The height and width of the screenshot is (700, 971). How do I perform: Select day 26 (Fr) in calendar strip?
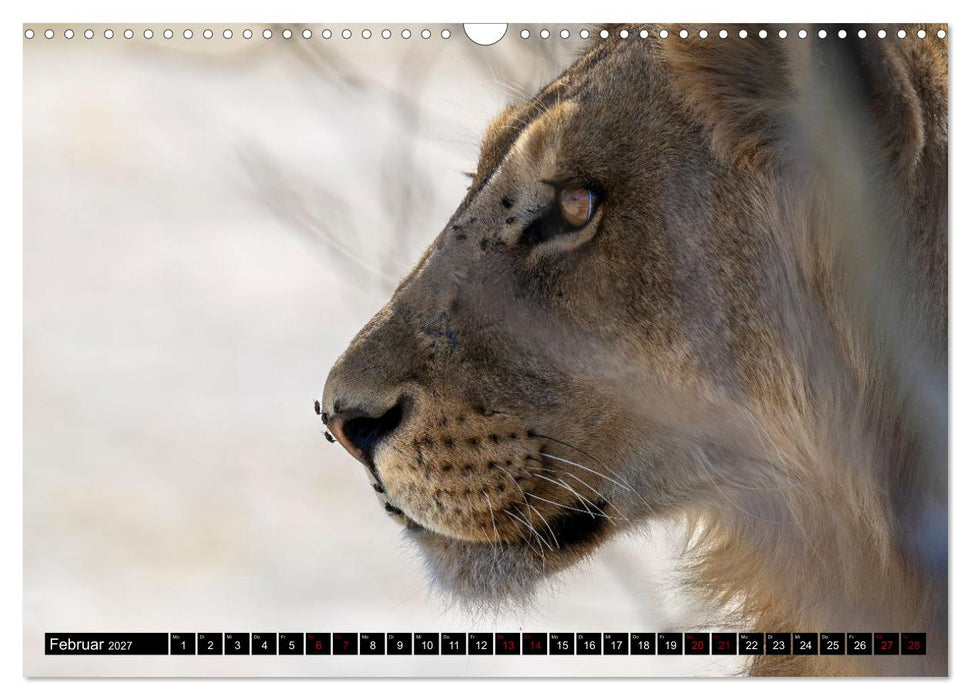tap(860, 644)
